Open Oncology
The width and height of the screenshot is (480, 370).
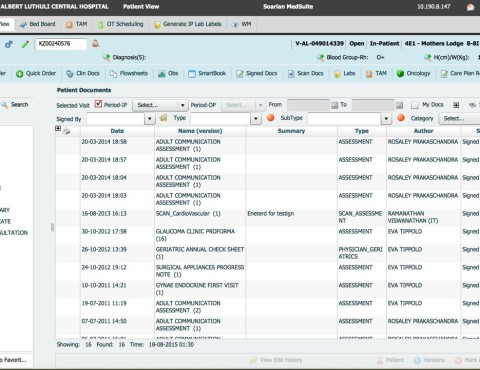413,74
